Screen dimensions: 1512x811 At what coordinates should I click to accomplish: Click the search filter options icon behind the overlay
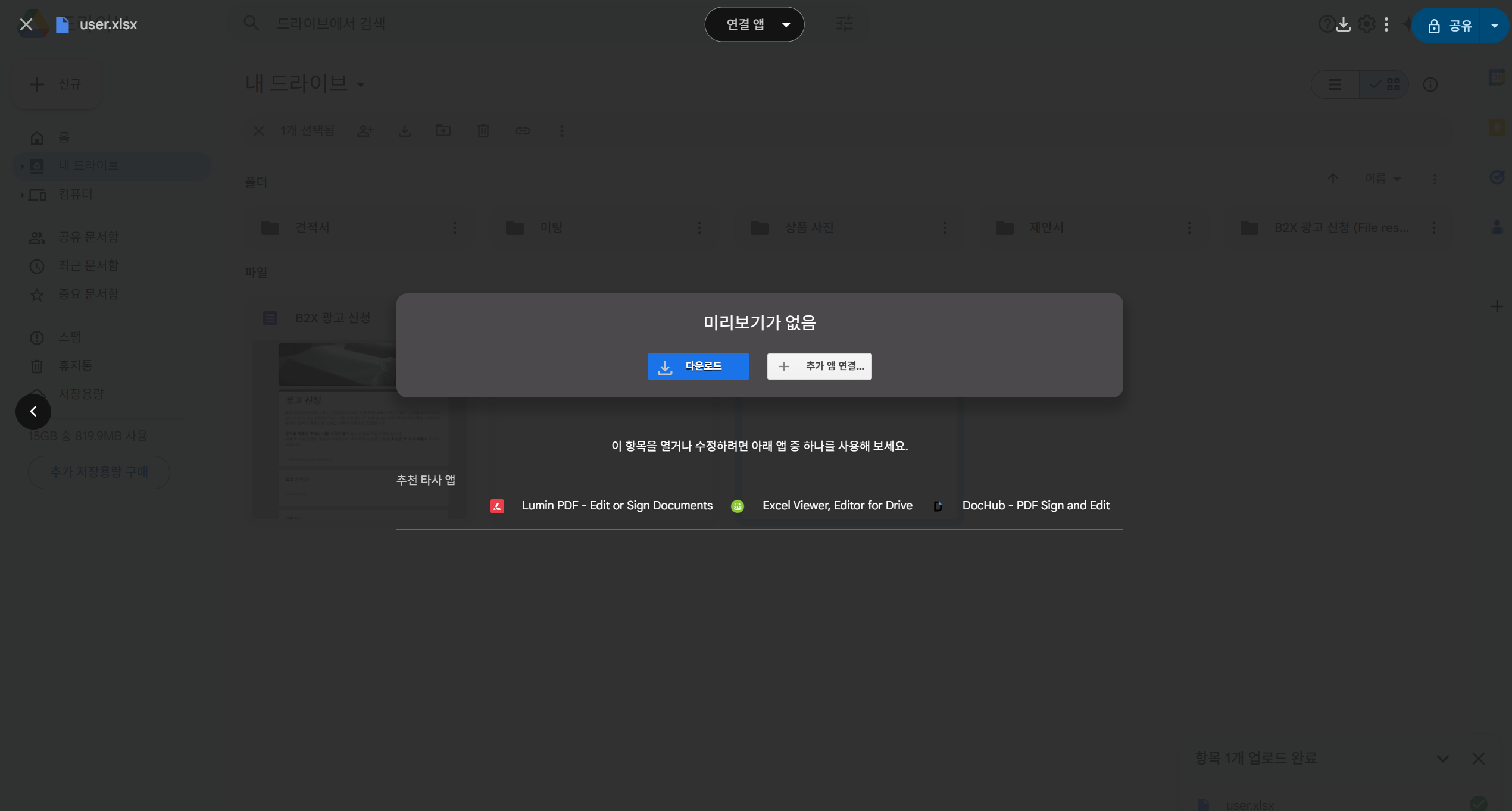click(845, 24)
